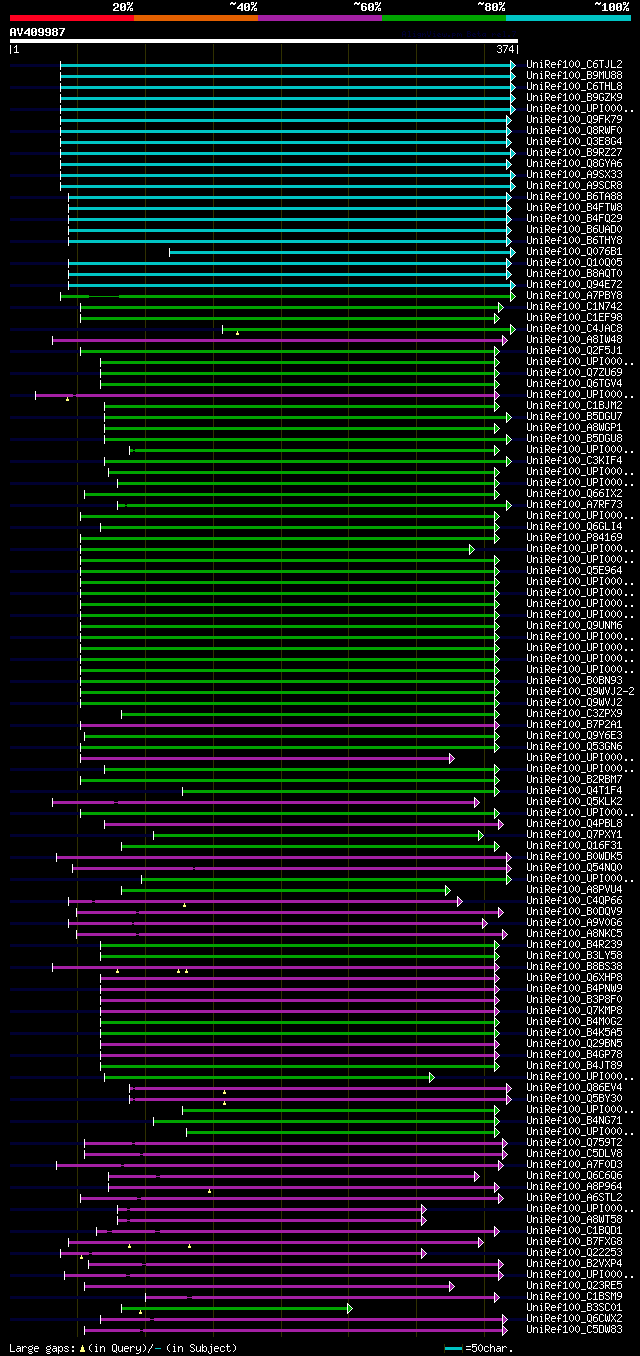Click the UniRef100_Q53GN6 label
640x1356 pixels.
click(x=574, y=746)
